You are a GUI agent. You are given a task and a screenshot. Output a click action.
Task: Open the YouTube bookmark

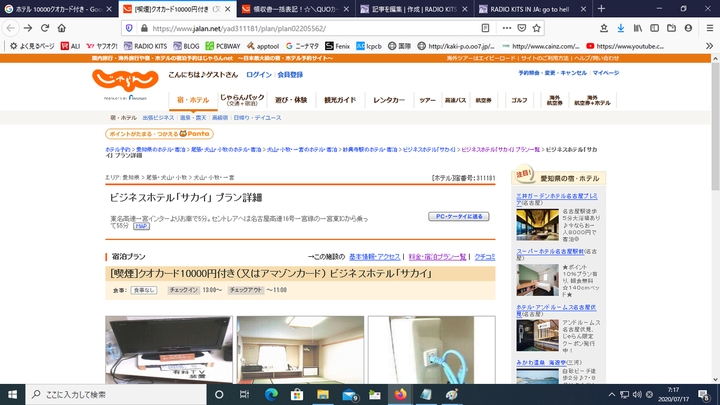(625, 46)
